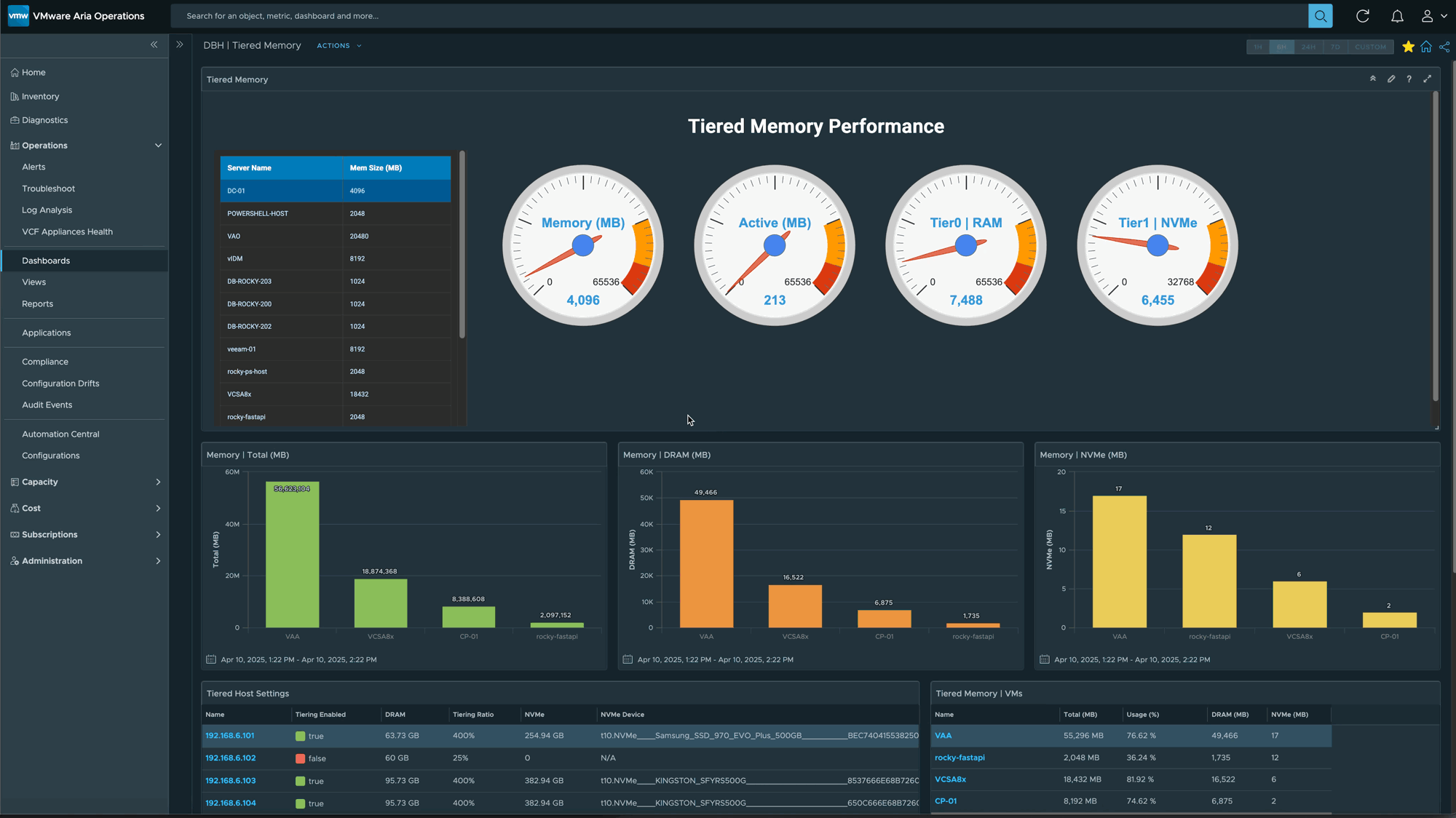
Task: Open Reports from the sidebar menu
Action: (x=37, y=303)
